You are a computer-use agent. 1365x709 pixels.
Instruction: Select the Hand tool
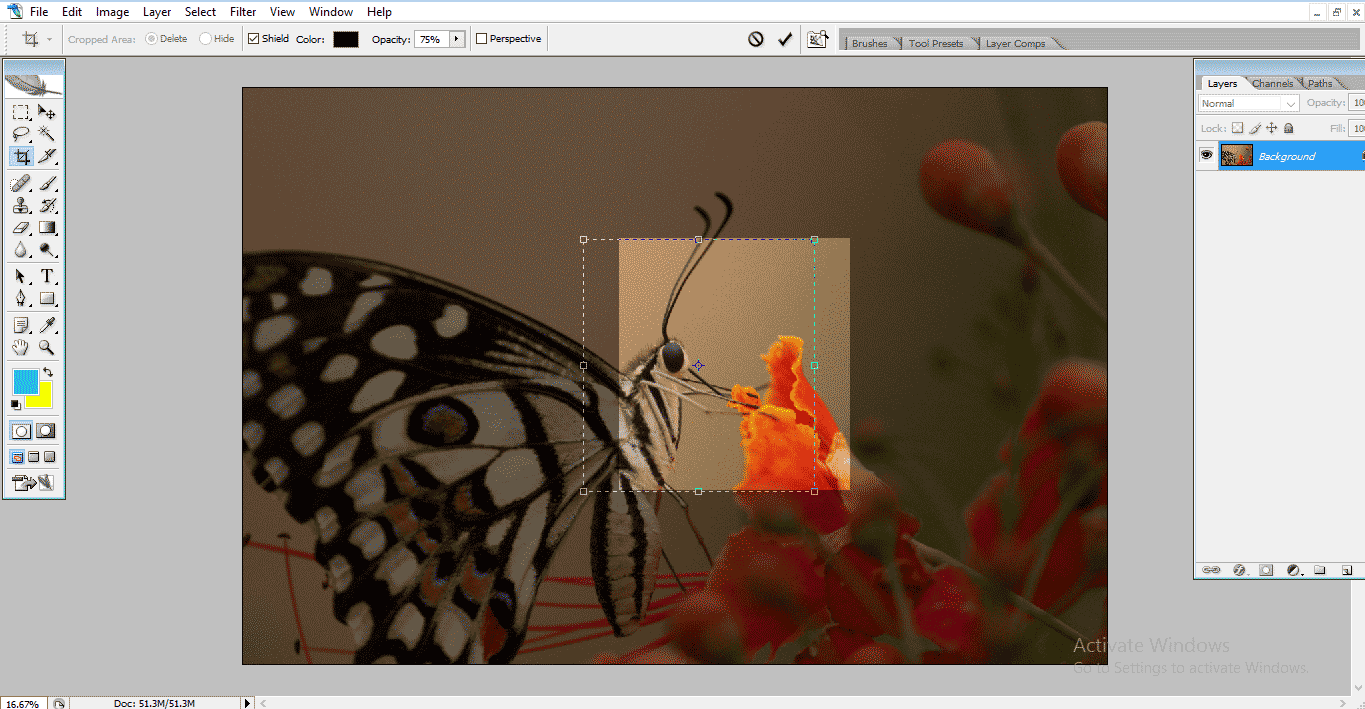click(21, 348)
